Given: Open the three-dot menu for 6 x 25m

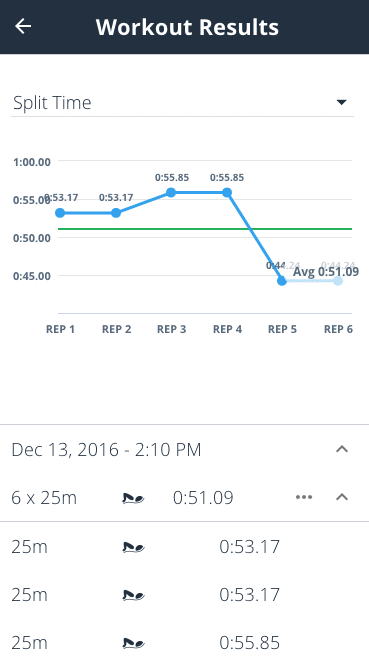Looking at the screenshot, I should coord(304,497).
